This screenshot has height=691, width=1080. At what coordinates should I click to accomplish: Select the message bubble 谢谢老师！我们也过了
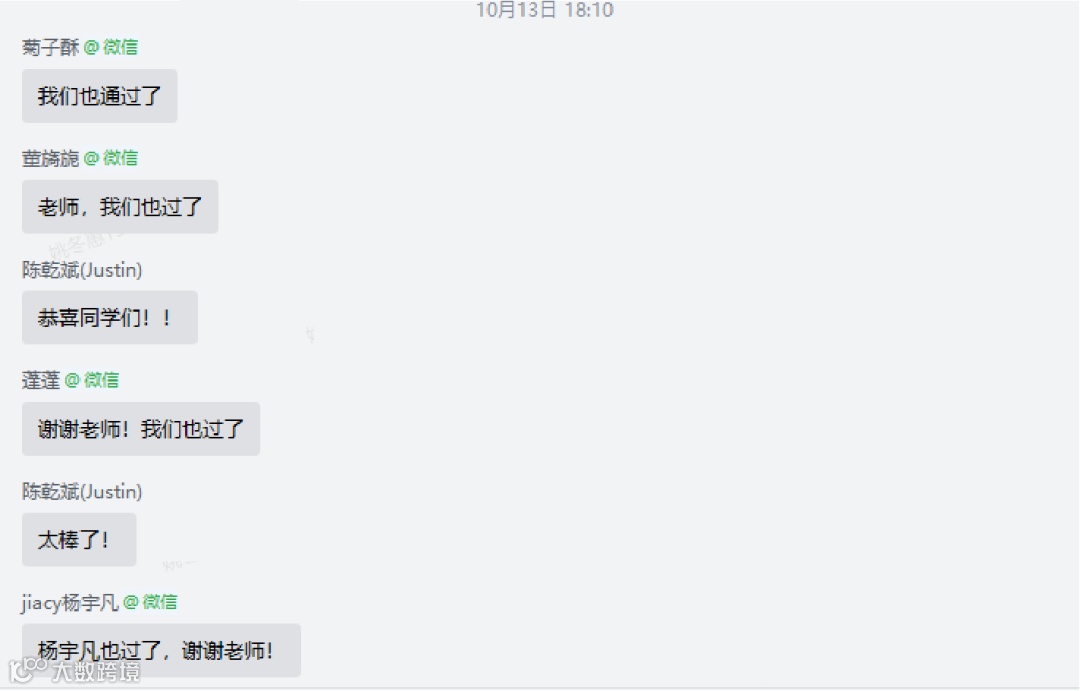pyautogui.click(x=141, y=429)
